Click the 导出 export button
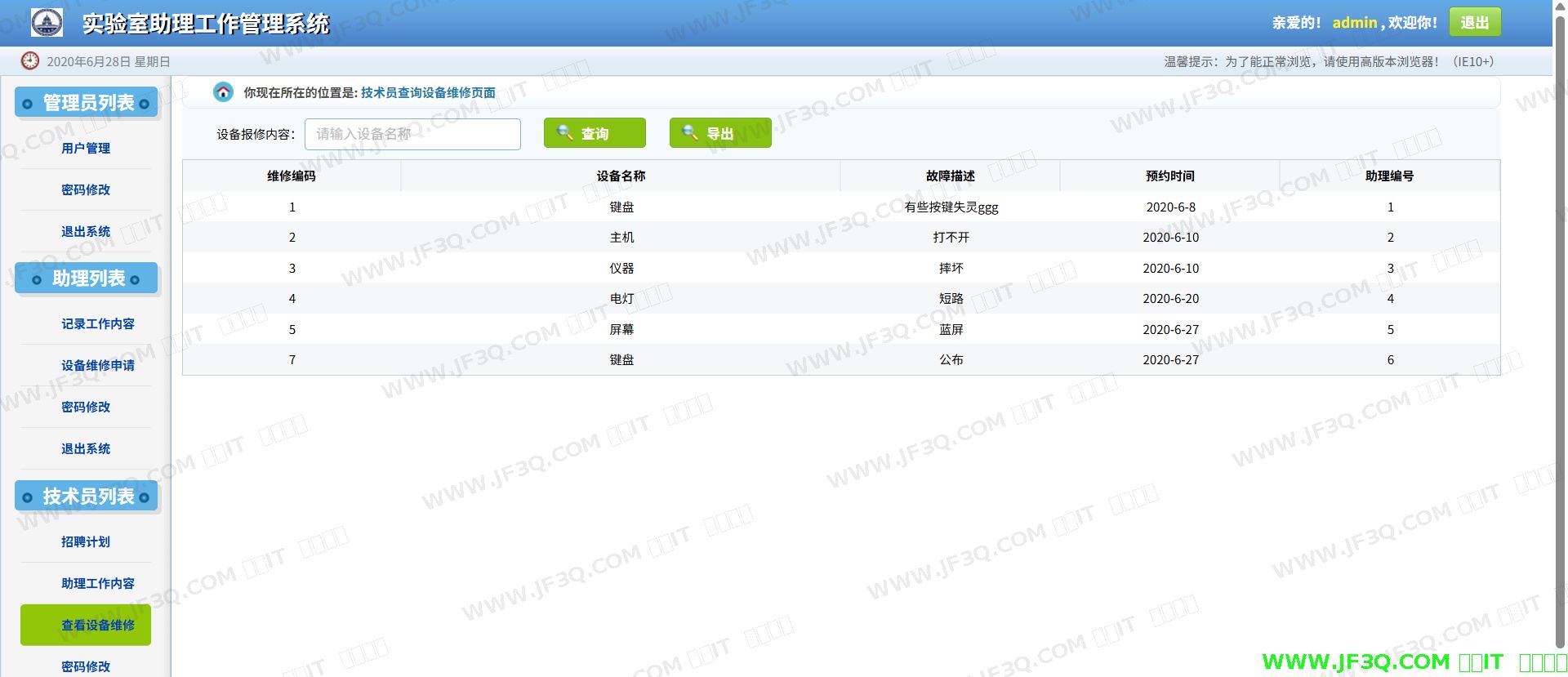This screenshot has width=1568, height=677. (x=719, y=133)
